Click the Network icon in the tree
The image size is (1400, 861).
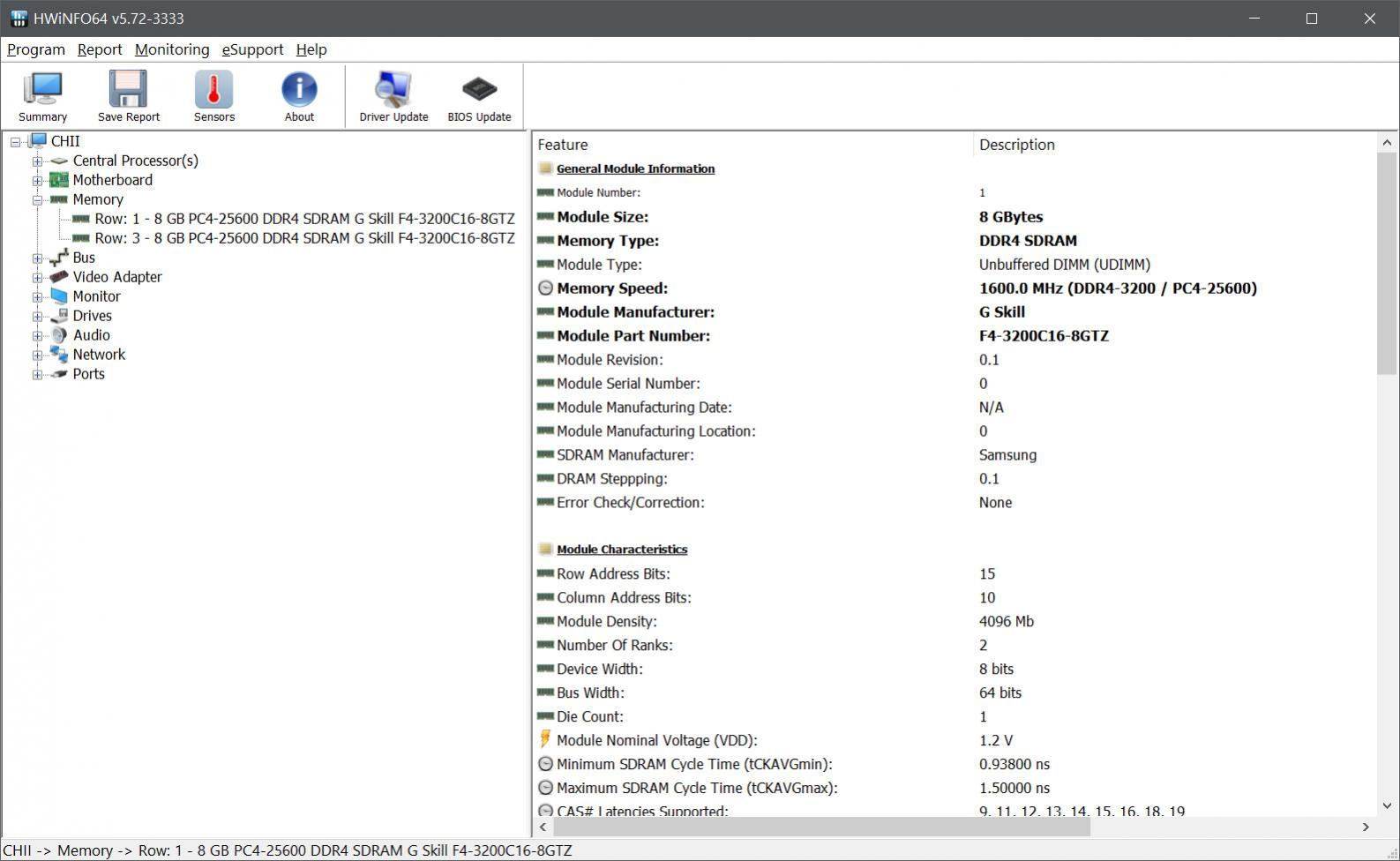(x=59, y=355)
